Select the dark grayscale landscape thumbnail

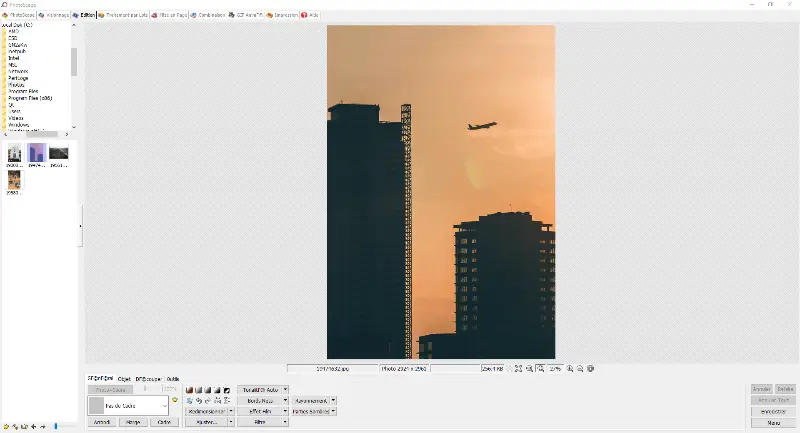coord(59,153)
